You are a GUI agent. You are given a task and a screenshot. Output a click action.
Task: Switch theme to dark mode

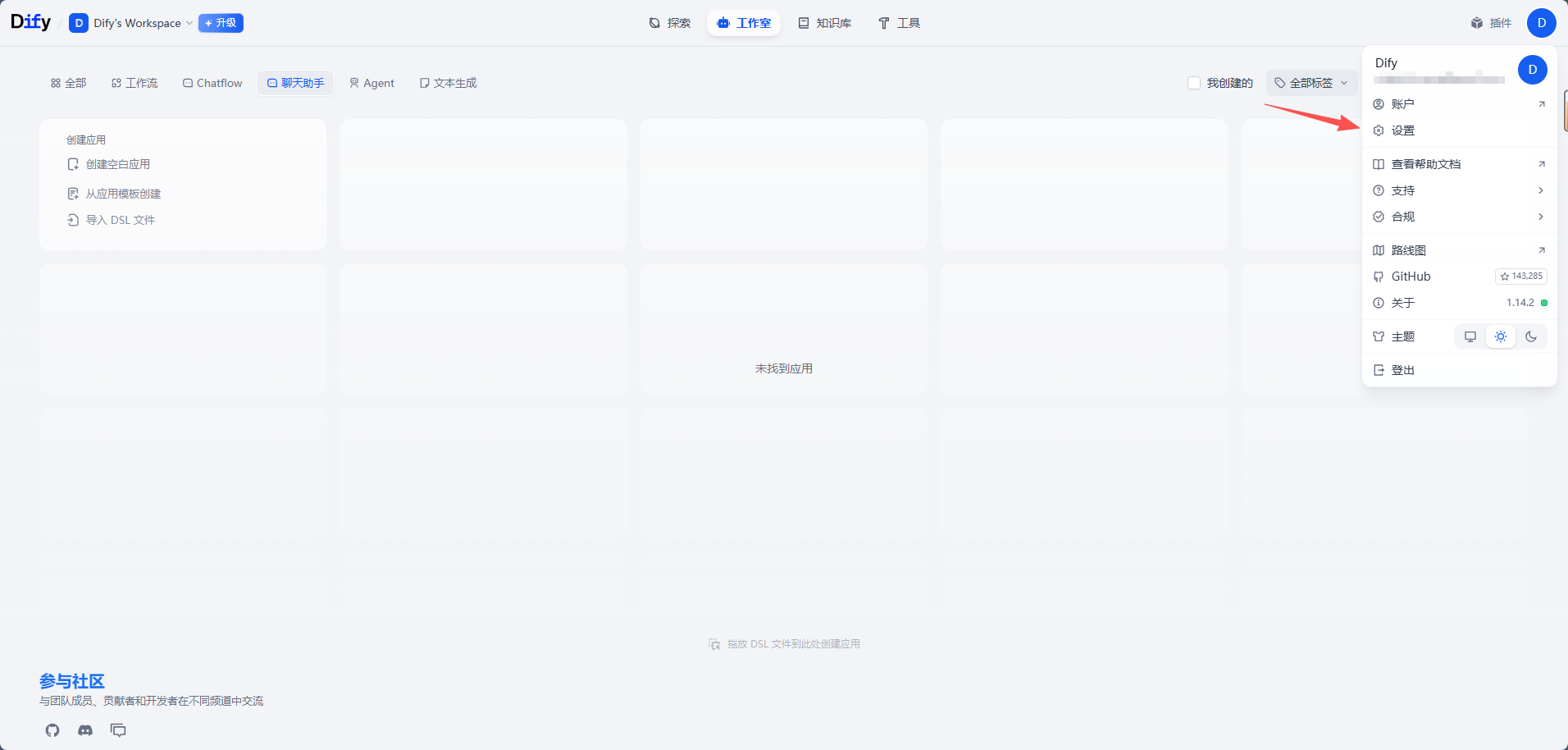click(1531, 336)
